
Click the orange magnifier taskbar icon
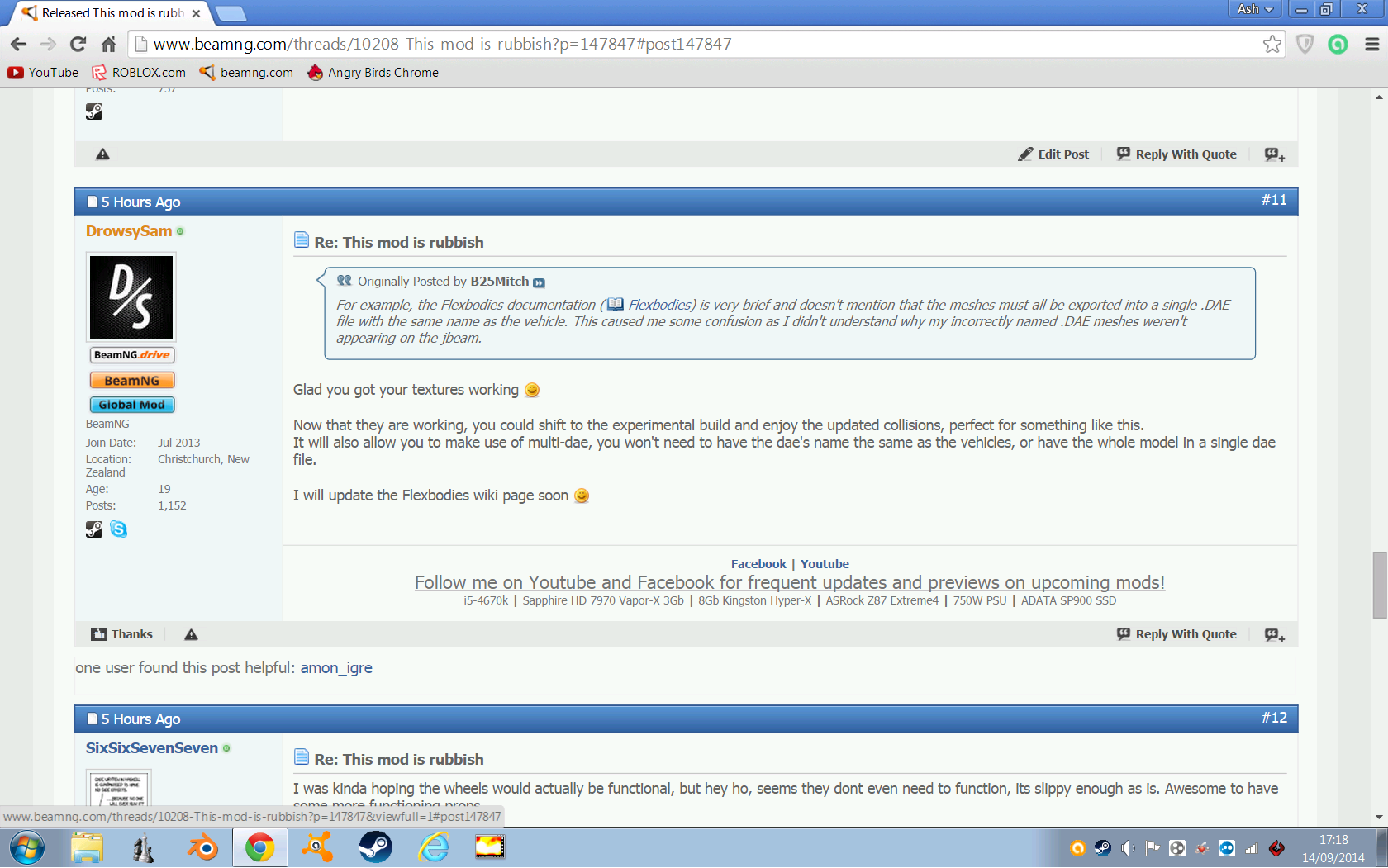tap(317, 848)
